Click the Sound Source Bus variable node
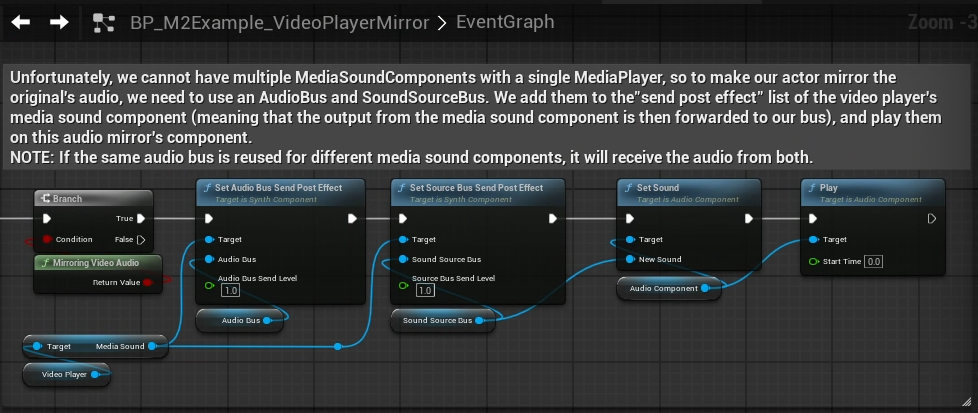Image resolution: width=978 pixels, height=413 pixels. pyautogui.click(x=437, y=321)
